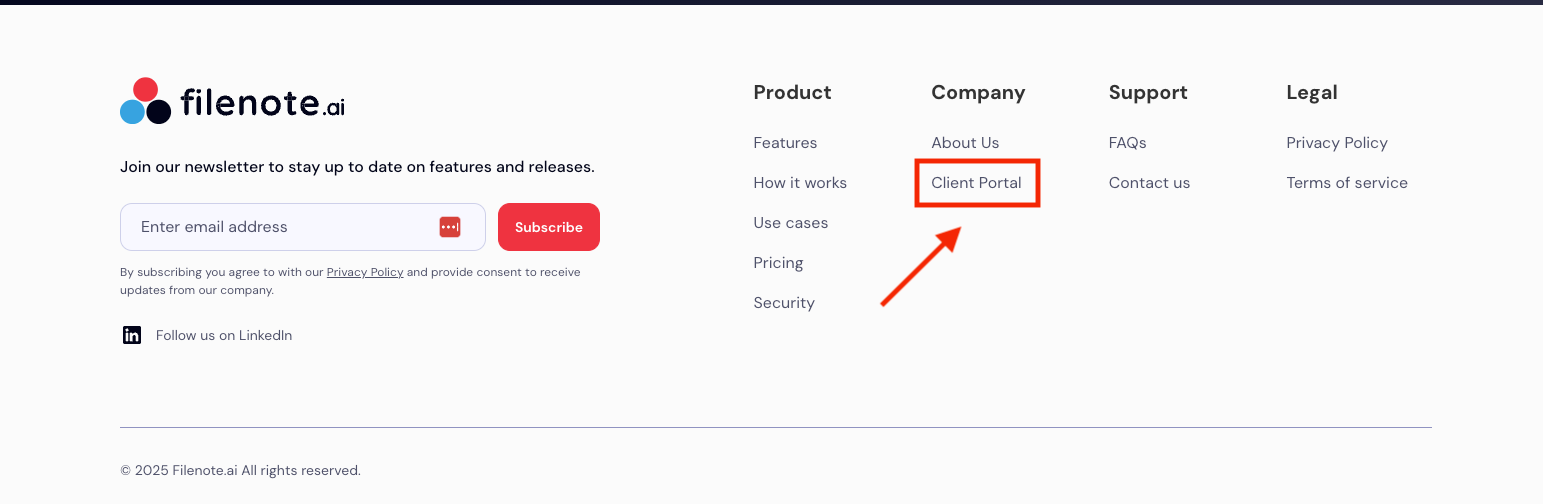Screen dimensions: 1543x504
Task: Click the red circle in the logo
Action: (x=146, y=90)
